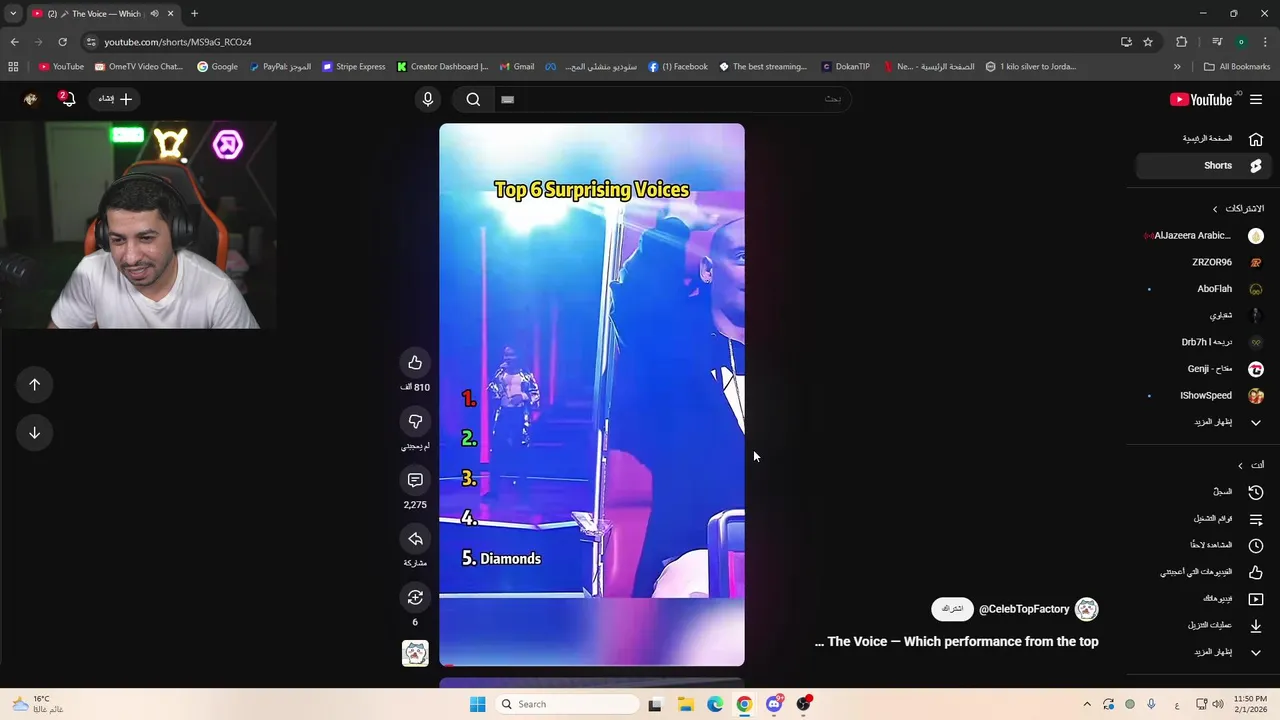This screenshot has height=720, width=1280.
Task: Open the media controls icon in Chrome toolbar
Action: click(1217, 42)
